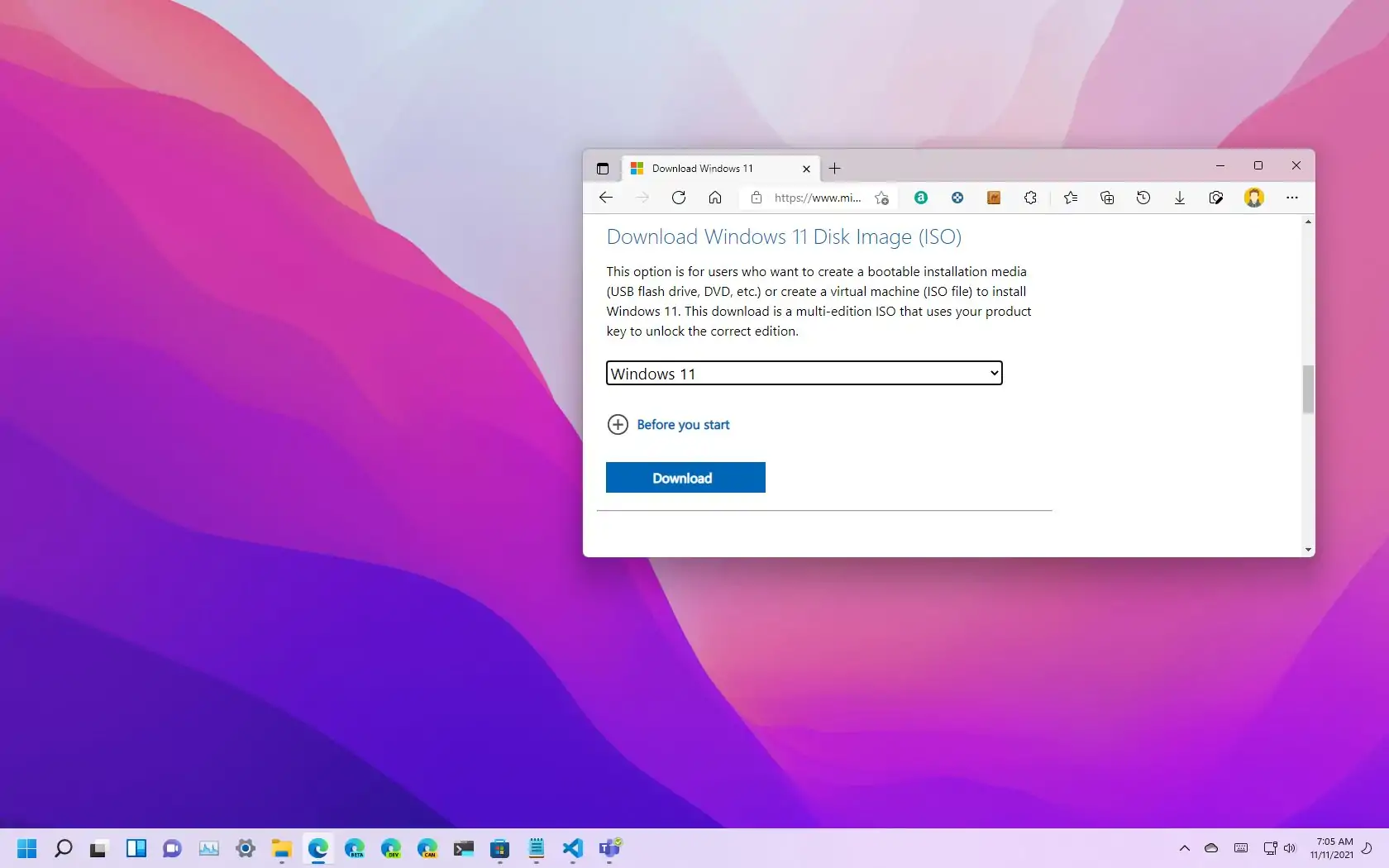This screenshot has height=868, width=1389.
Task: Open Edge Settings via the ellipsis menu
Action: tap(1292, 198)
